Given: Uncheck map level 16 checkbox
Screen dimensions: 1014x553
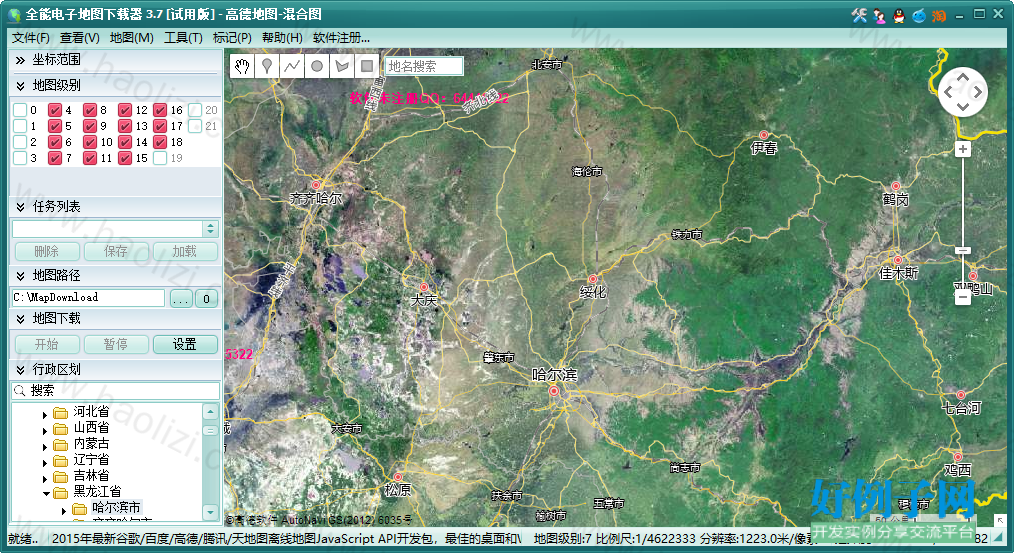Looking at the screenshot, I should 160,110.
